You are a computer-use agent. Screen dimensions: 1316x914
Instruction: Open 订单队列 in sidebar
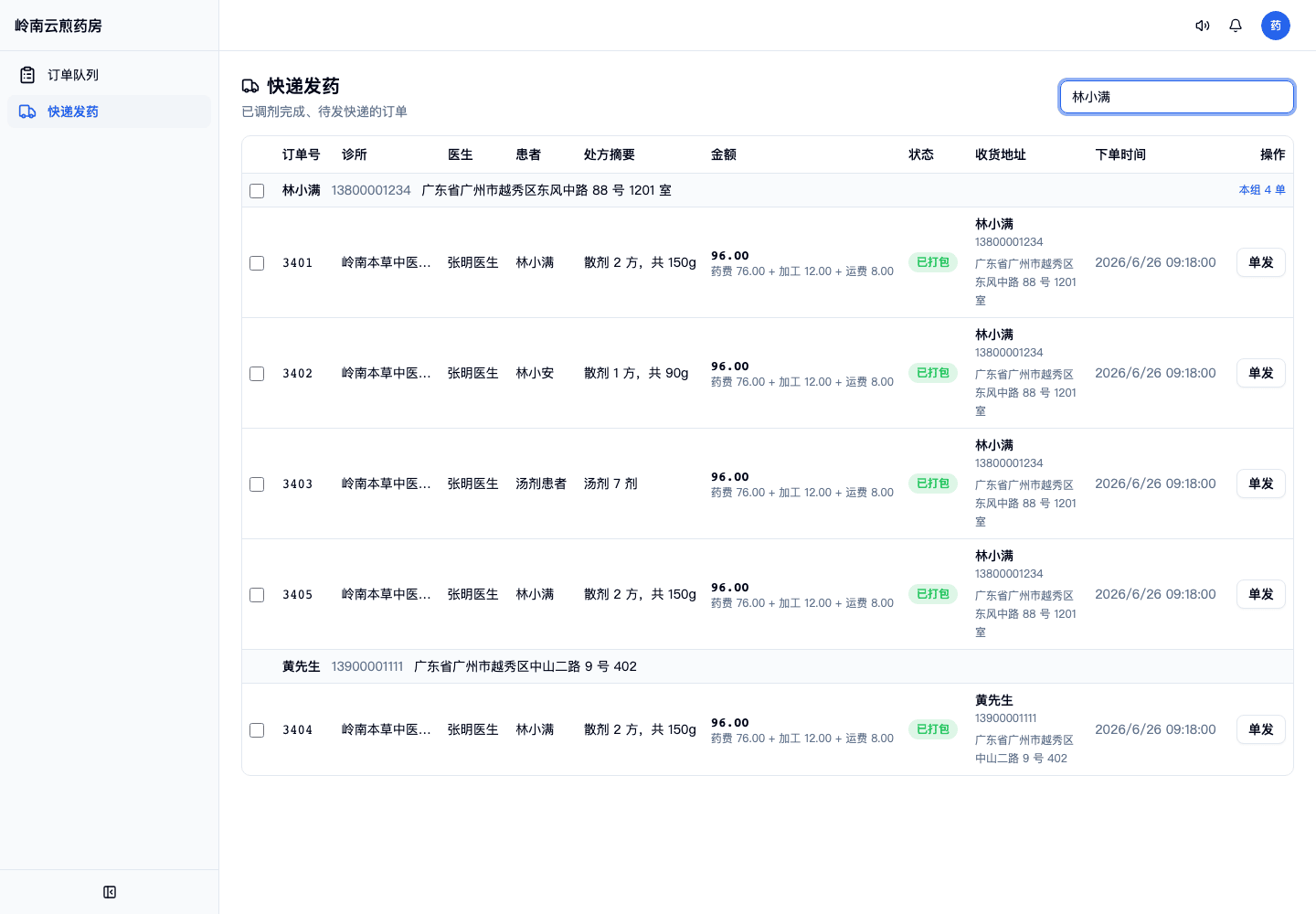[109, 75]
